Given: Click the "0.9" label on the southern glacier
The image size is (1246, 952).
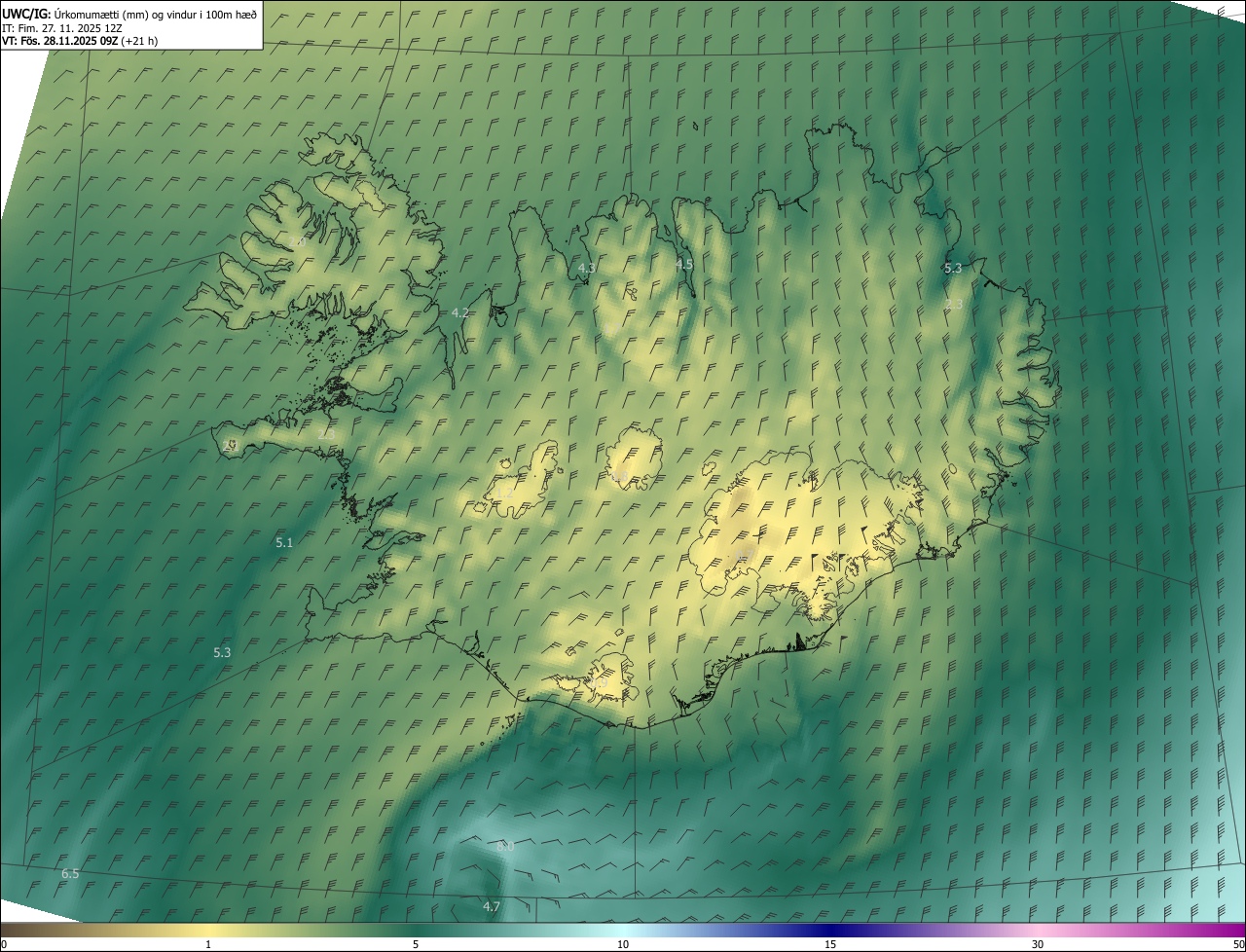Looking at the screenshot, I should (x=599, y=684).
